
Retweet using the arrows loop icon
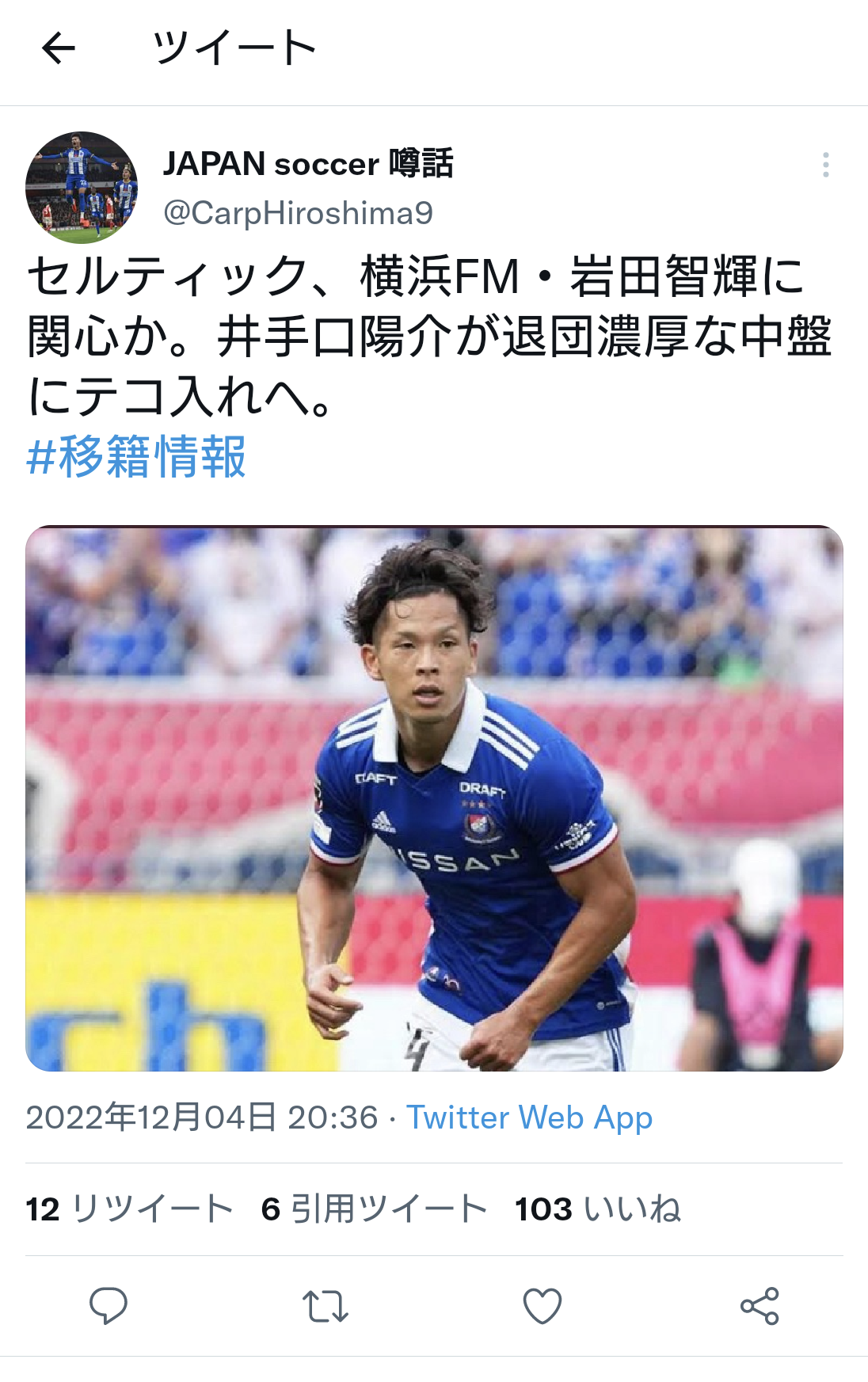point(325,1307)
